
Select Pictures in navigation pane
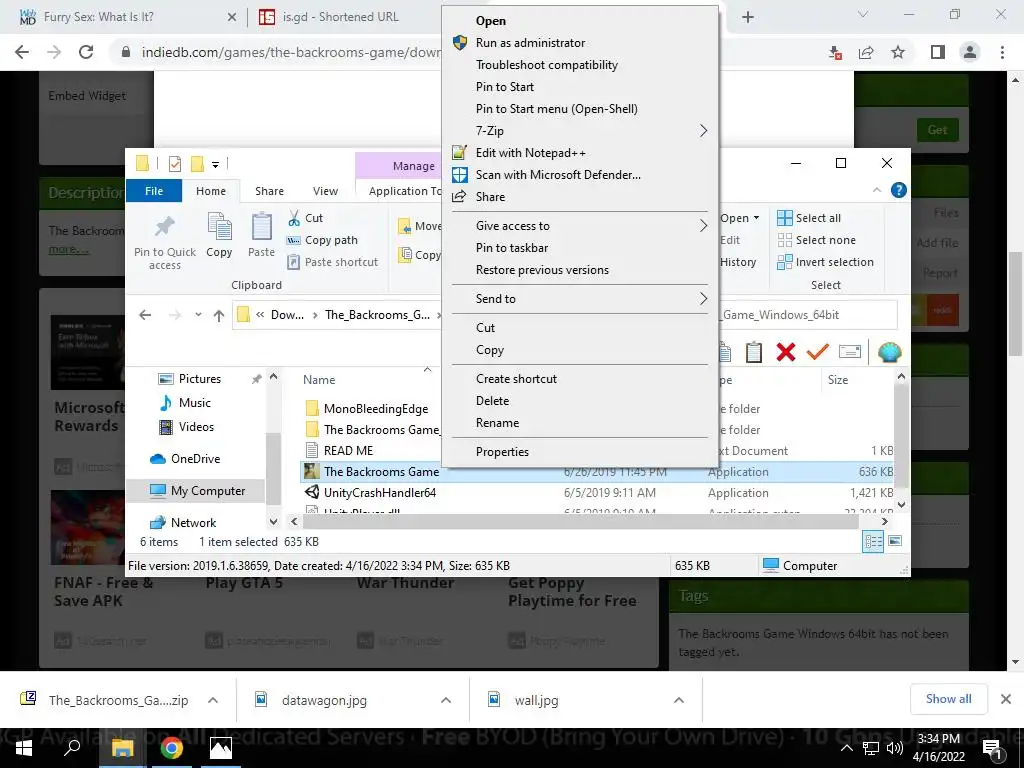pos(200,379)
